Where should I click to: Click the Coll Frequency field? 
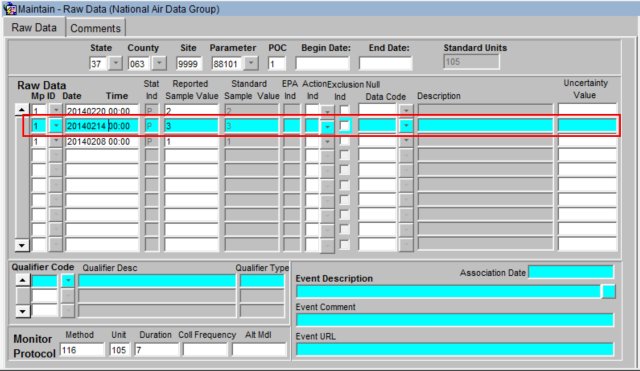click(205, 350)
